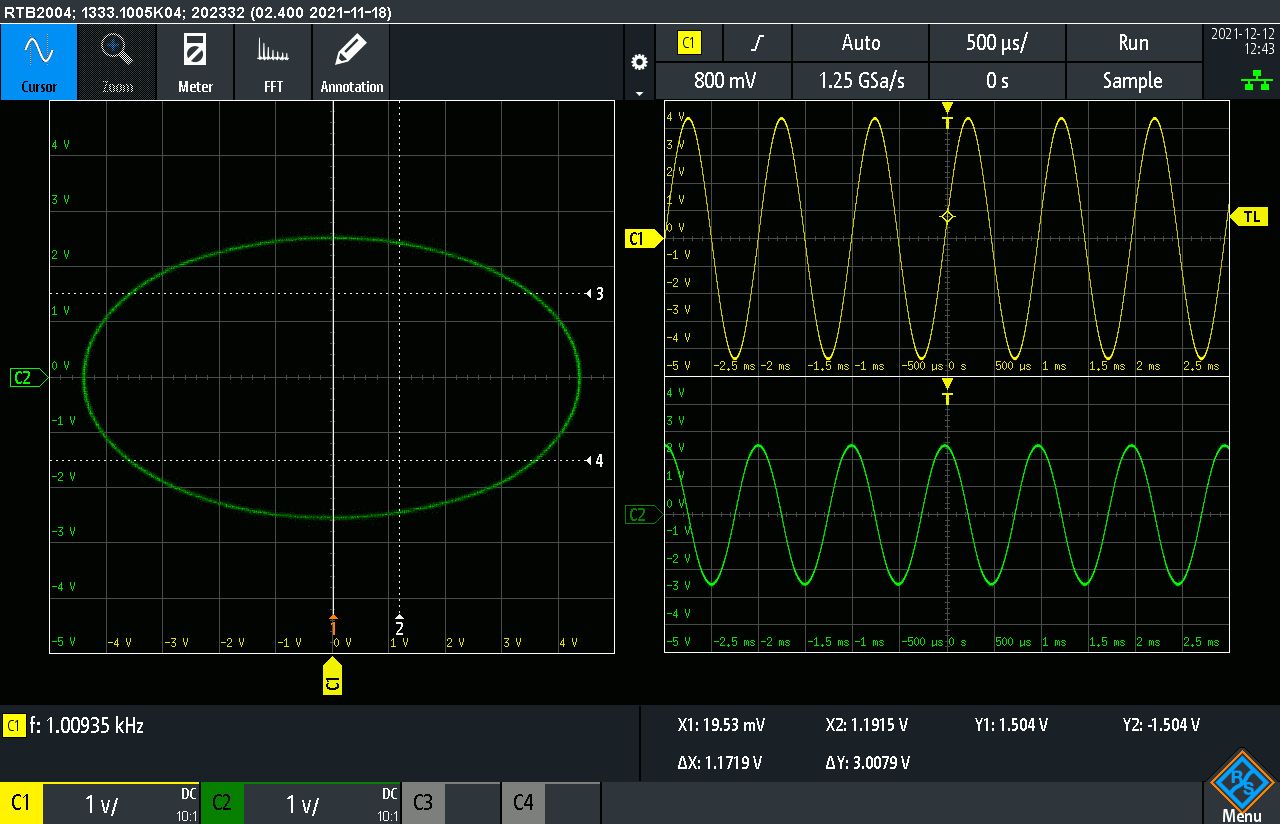Grab horizontal cursor 4 marker

[594, 461]
